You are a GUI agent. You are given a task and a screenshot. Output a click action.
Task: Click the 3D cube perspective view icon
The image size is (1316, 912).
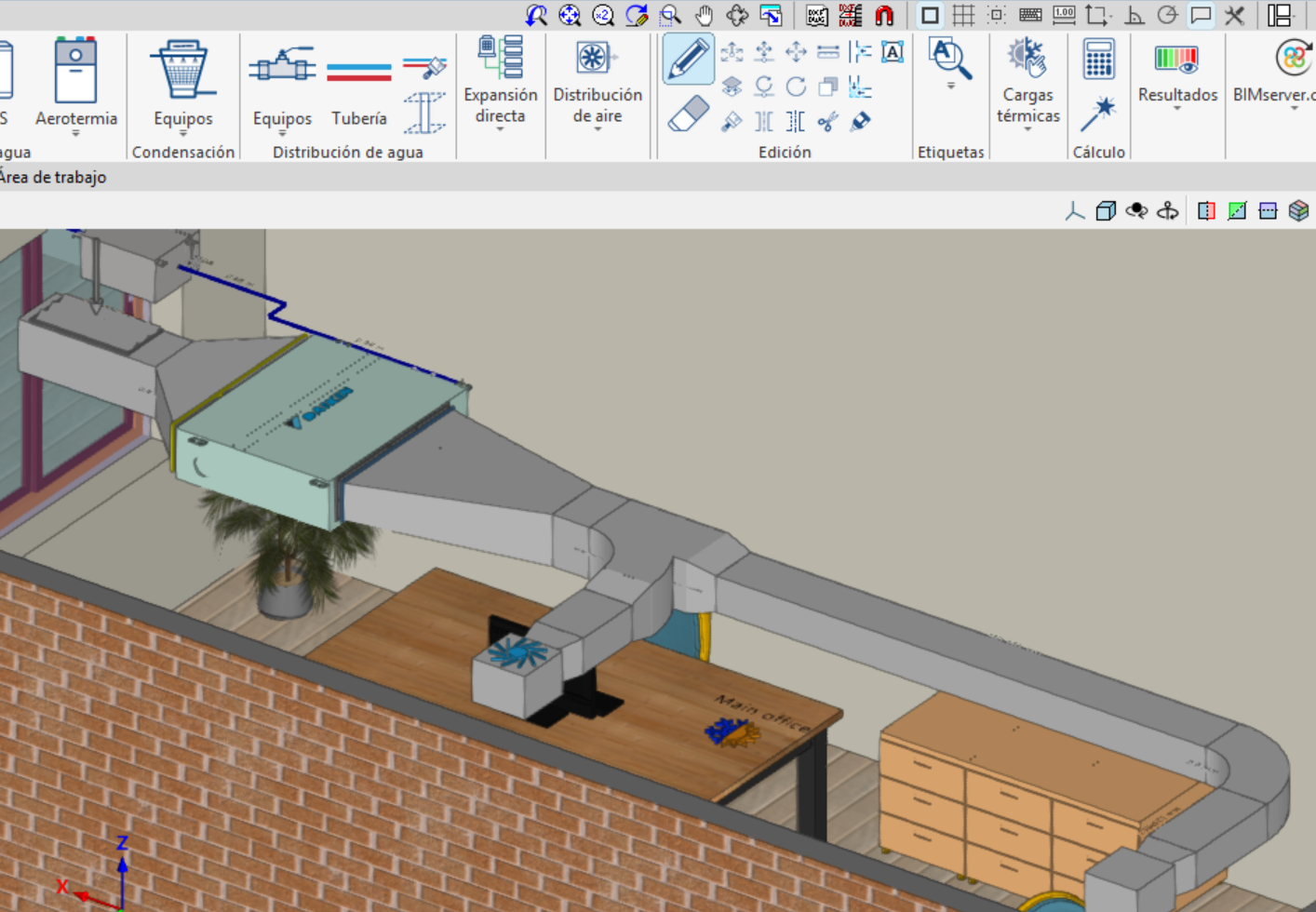coord(1106,211)
